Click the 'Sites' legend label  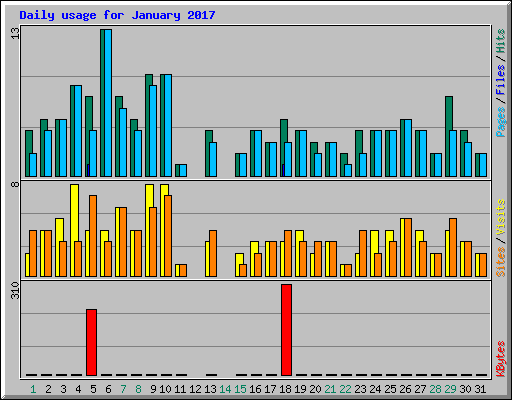500,262
